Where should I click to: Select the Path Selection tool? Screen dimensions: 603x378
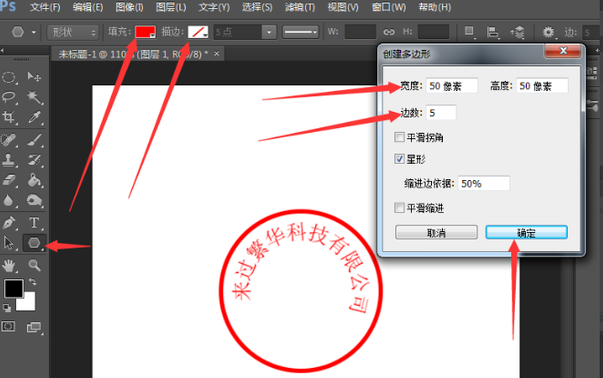click(9, 243)
